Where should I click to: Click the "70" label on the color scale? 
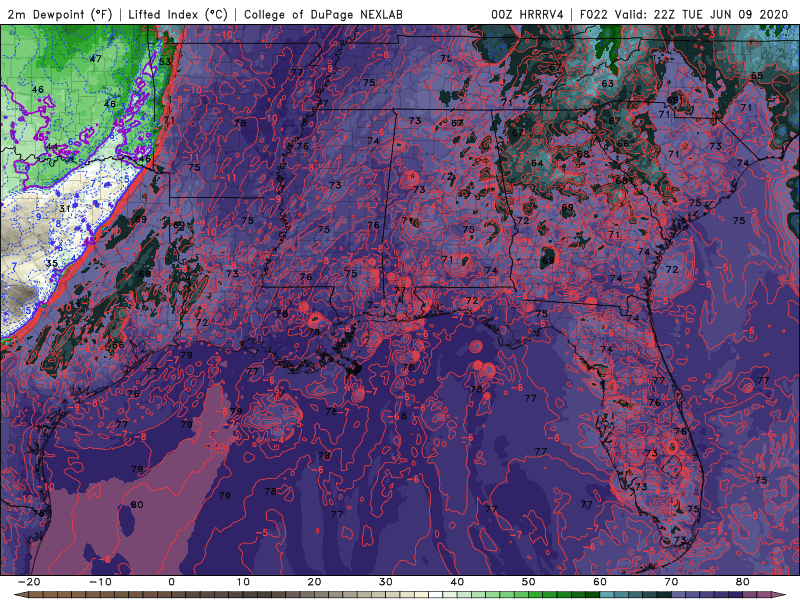[671, 582]
